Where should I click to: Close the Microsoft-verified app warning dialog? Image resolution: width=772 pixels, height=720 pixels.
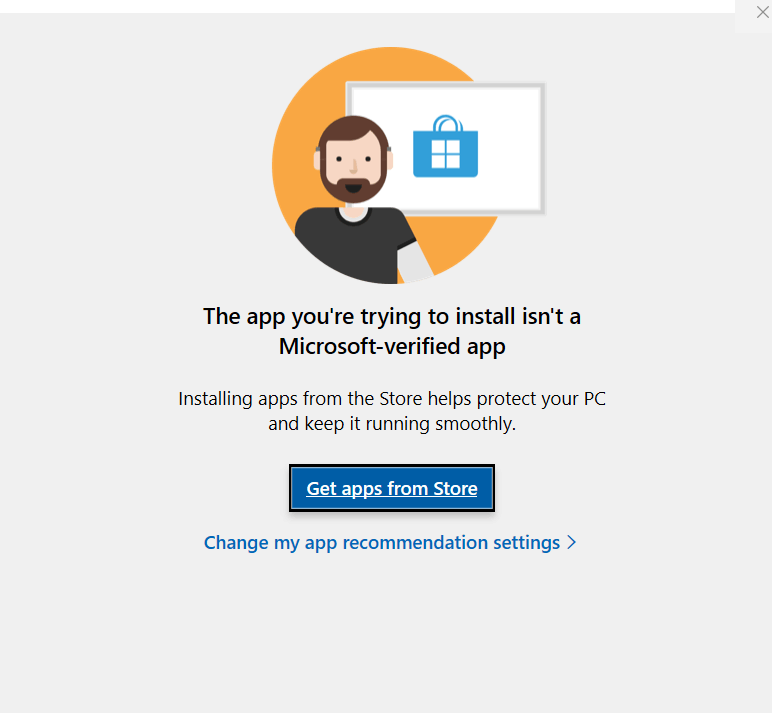tap(762, 12)
